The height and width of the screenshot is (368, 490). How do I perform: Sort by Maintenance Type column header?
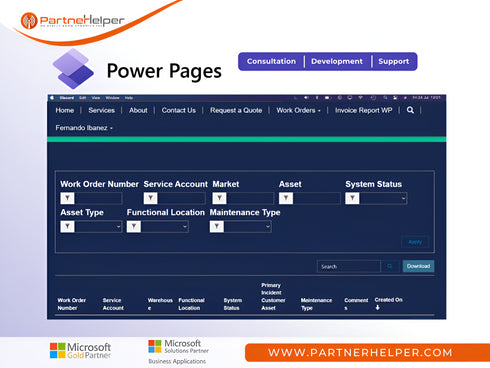pos(316,304)
